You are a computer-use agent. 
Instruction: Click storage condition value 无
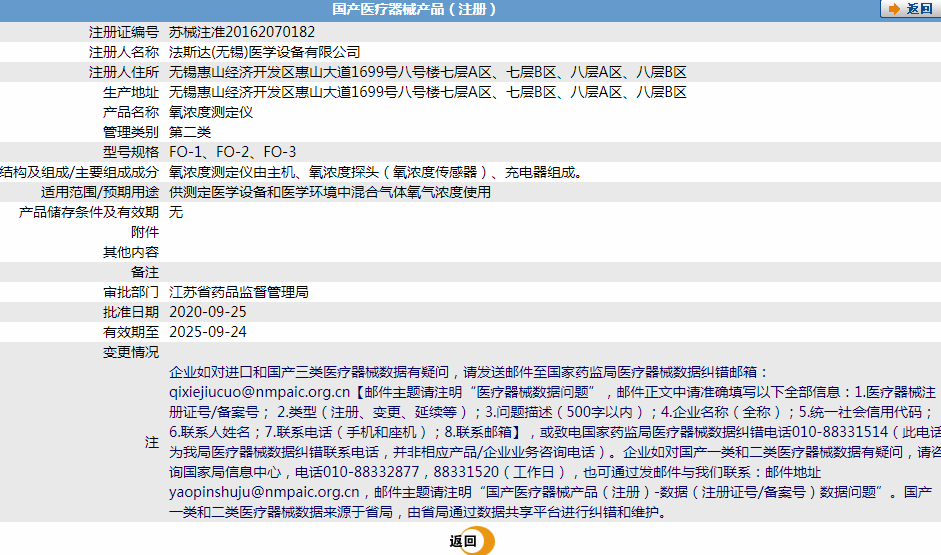point(176,212)
